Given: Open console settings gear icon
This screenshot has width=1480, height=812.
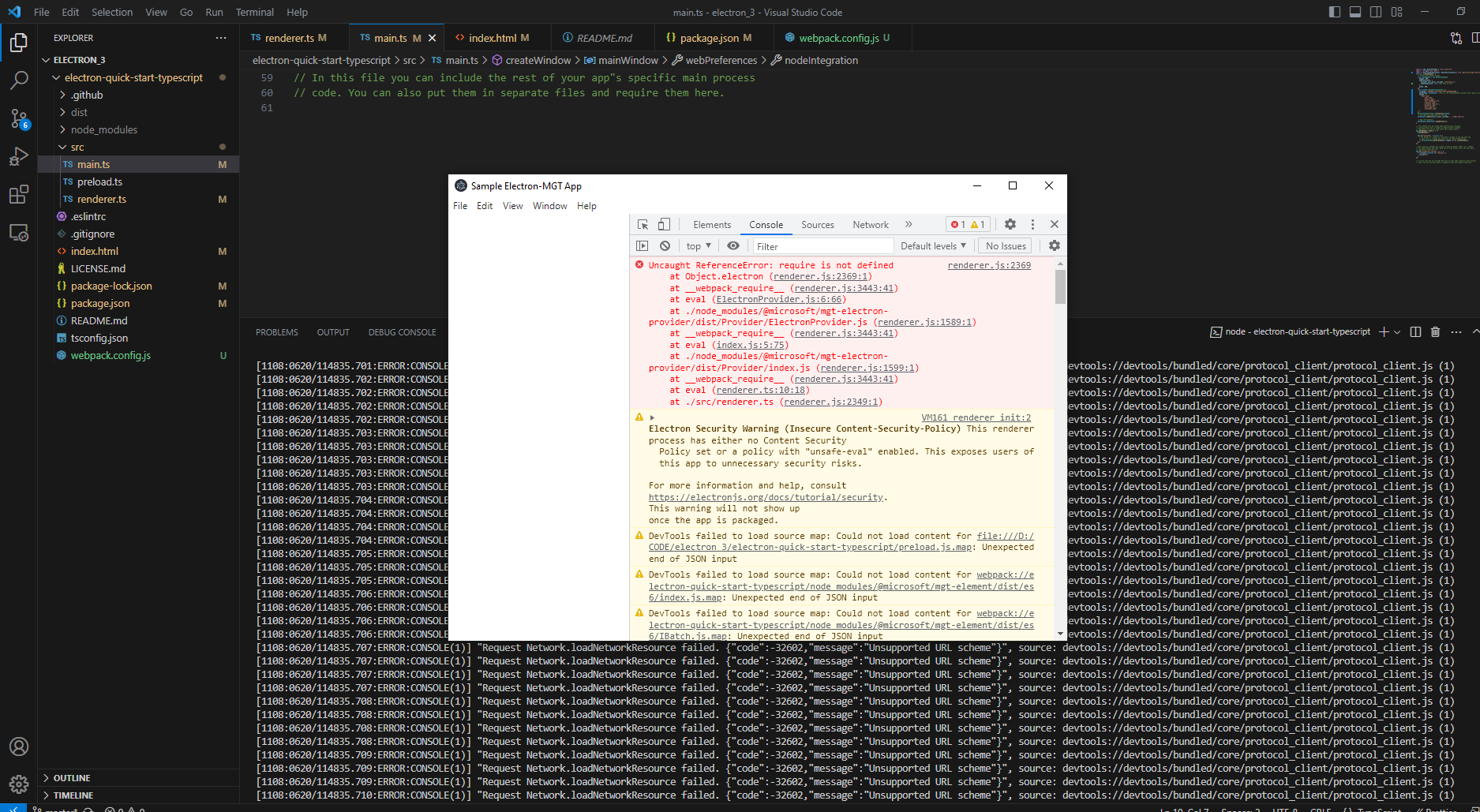Looking at the screenshot, I should coord(1055,246).
